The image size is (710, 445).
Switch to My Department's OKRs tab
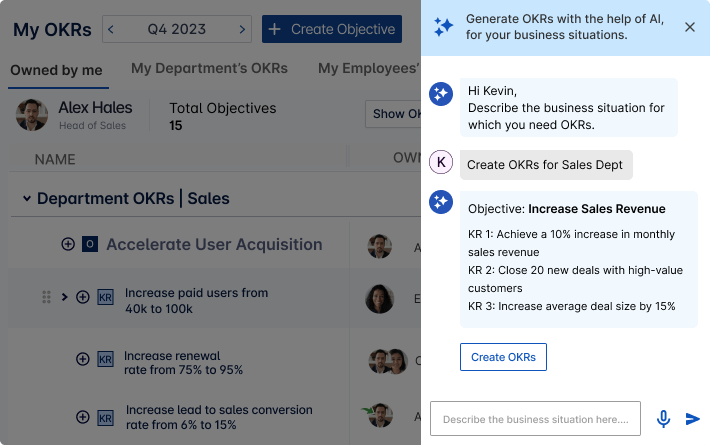[x=209, y=68]
